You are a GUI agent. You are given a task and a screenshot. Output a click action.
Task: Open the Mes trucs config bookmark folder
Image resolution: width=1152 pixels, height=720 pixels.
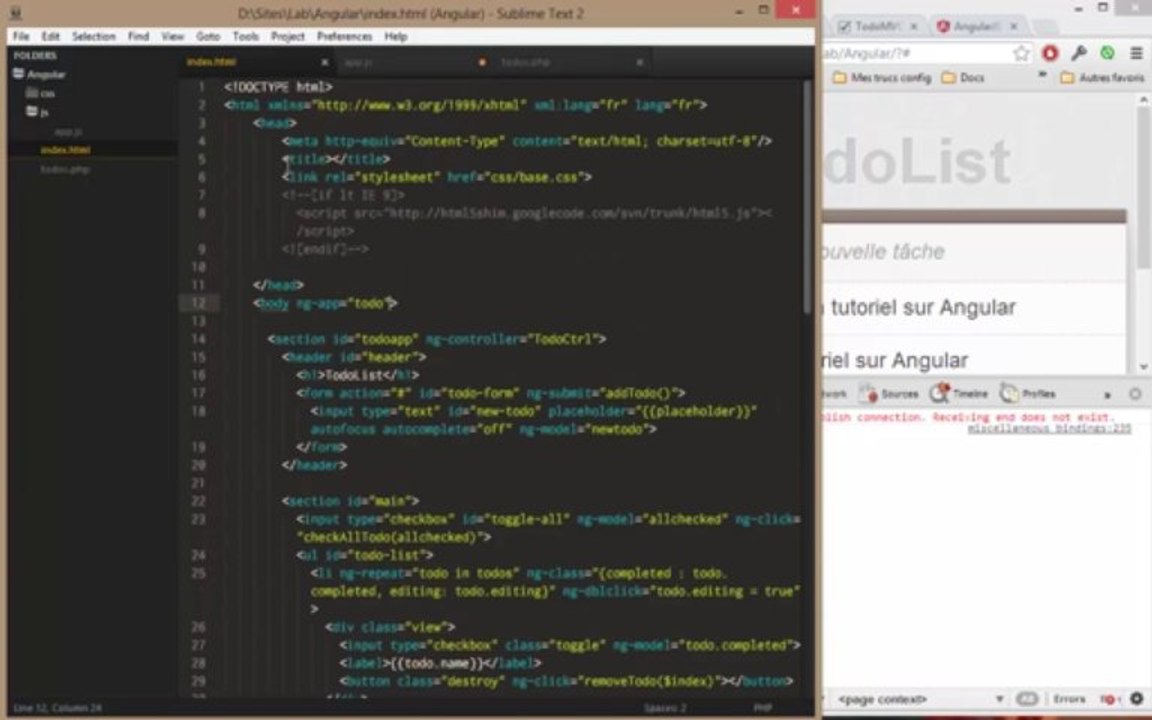882,77
